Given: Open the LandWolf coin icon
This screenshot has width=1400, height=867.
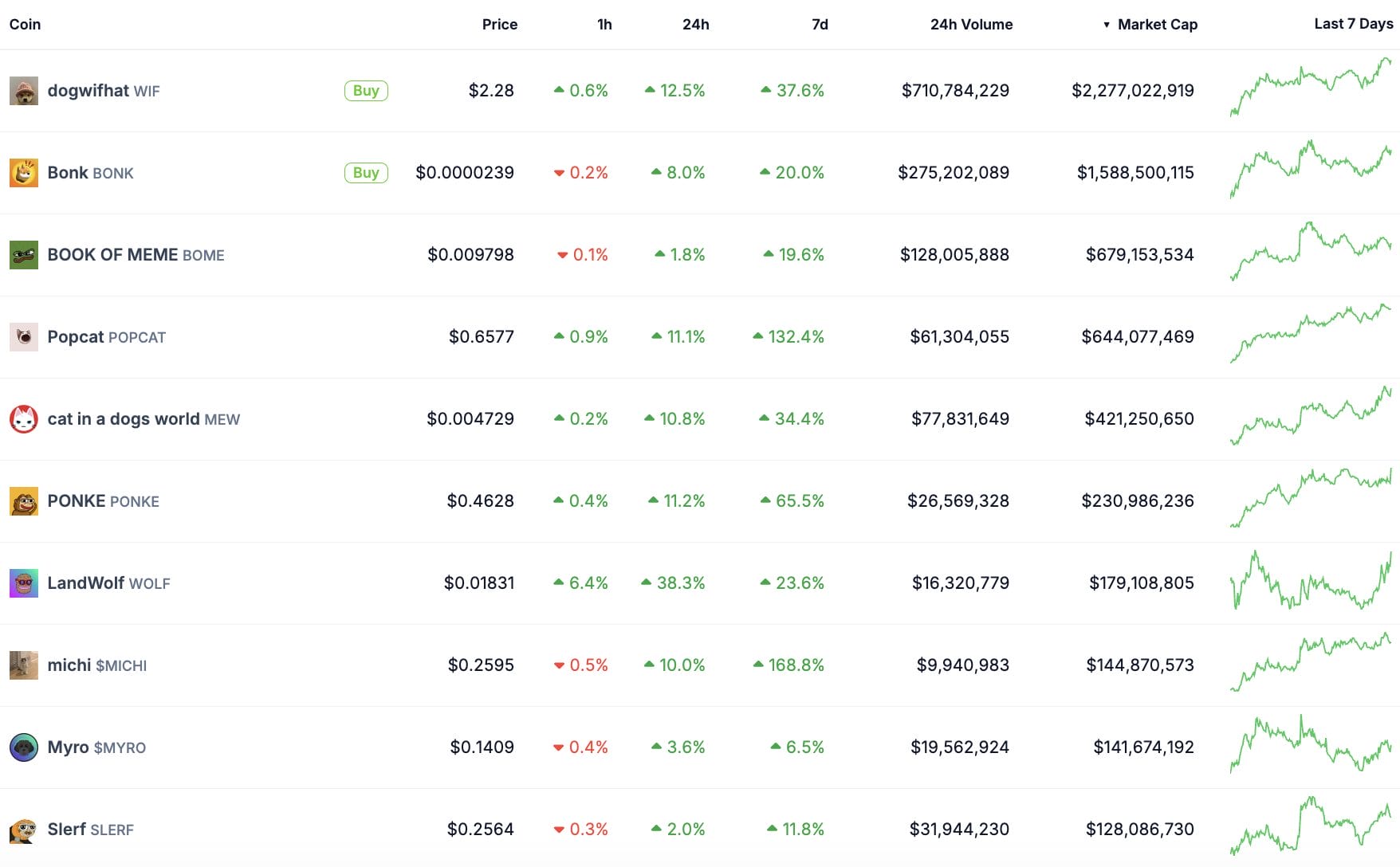Looking at the screenshot, I should coord(24,583).
